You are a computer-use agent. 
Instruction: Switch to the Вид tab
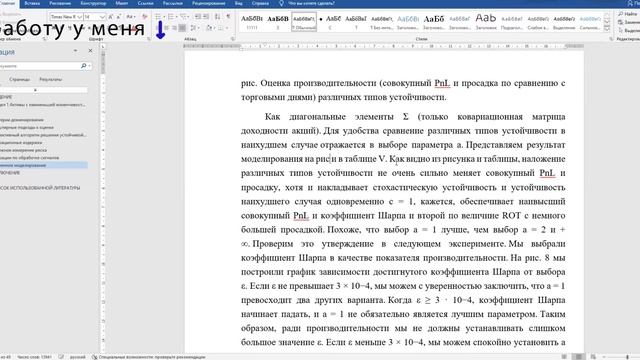239,3
